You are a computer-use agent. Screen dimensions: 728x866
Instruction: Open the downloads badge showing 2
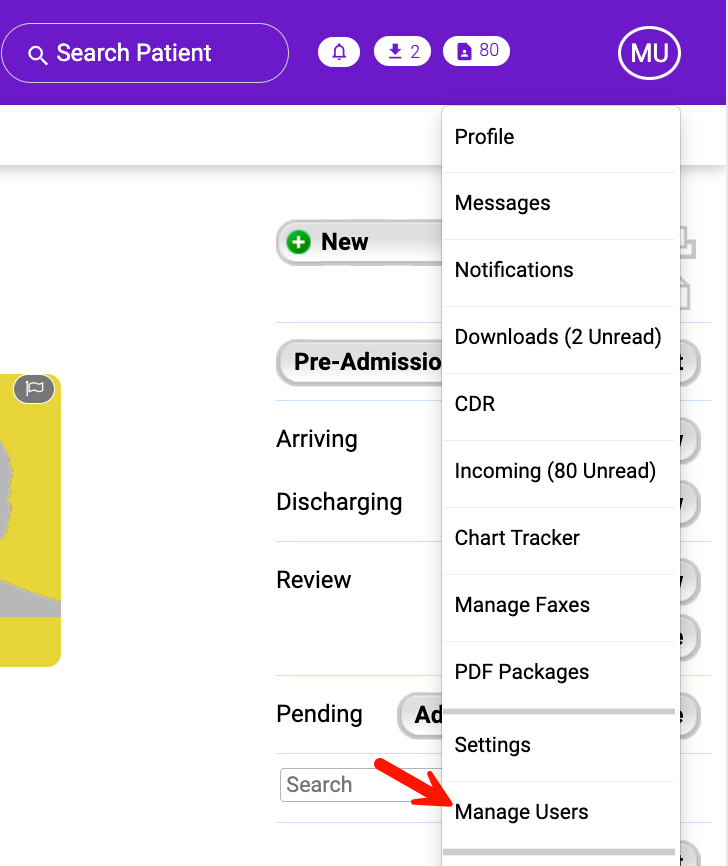tap(404, 52)
